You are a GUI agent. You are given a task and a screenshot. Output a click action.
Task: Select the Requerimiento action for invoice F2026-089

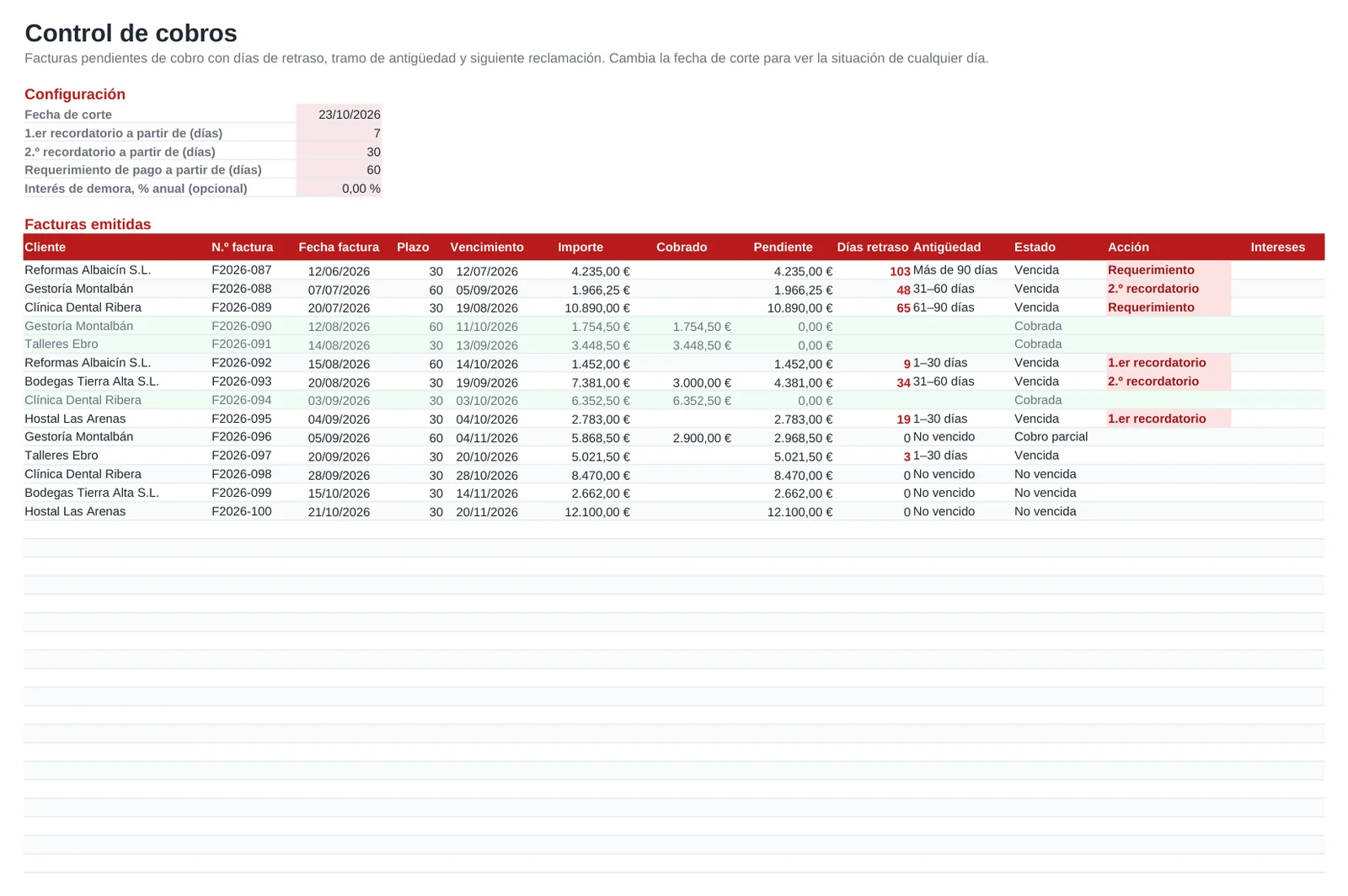pos(1169,307)
